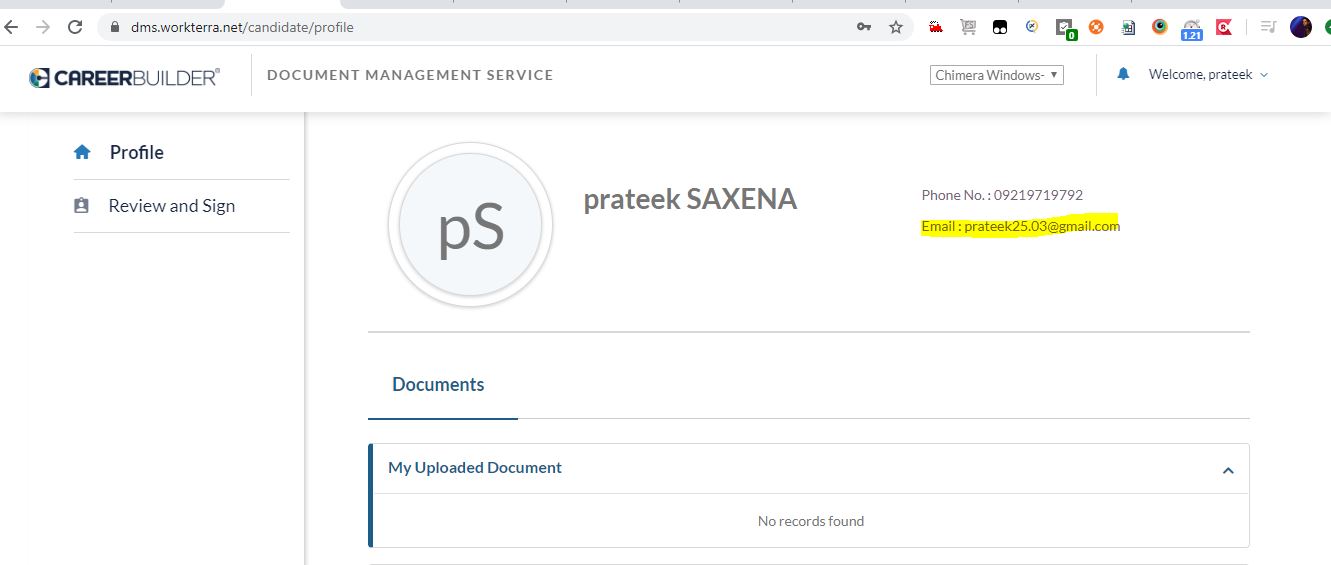1331x565 pixels.
Task: Click the CareerBuilder logo
Action: click(x=124, y=77)
